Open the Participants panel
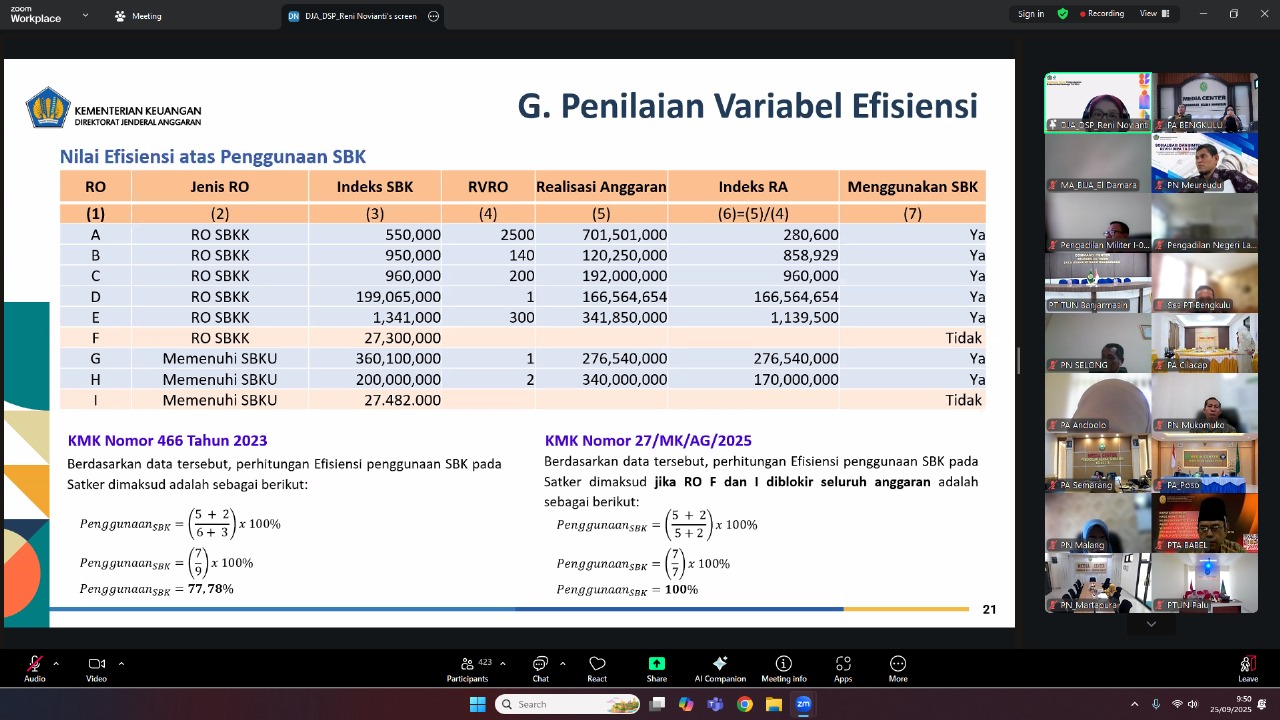 pyautogui.click(x=467, y=667)
